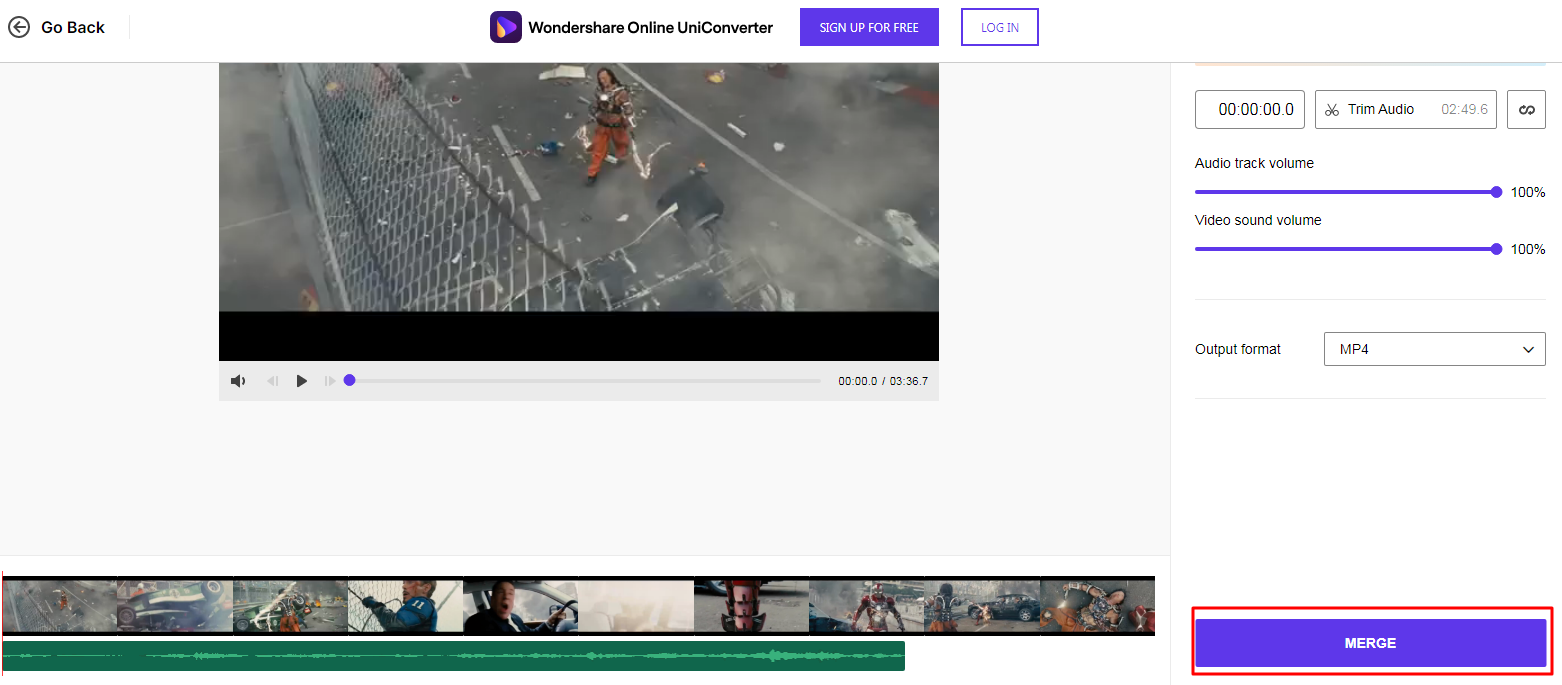The image size is (1562, 685).
Task: Click the audio start time field 00:00:00.0
Action: (x=1250, y=109)
